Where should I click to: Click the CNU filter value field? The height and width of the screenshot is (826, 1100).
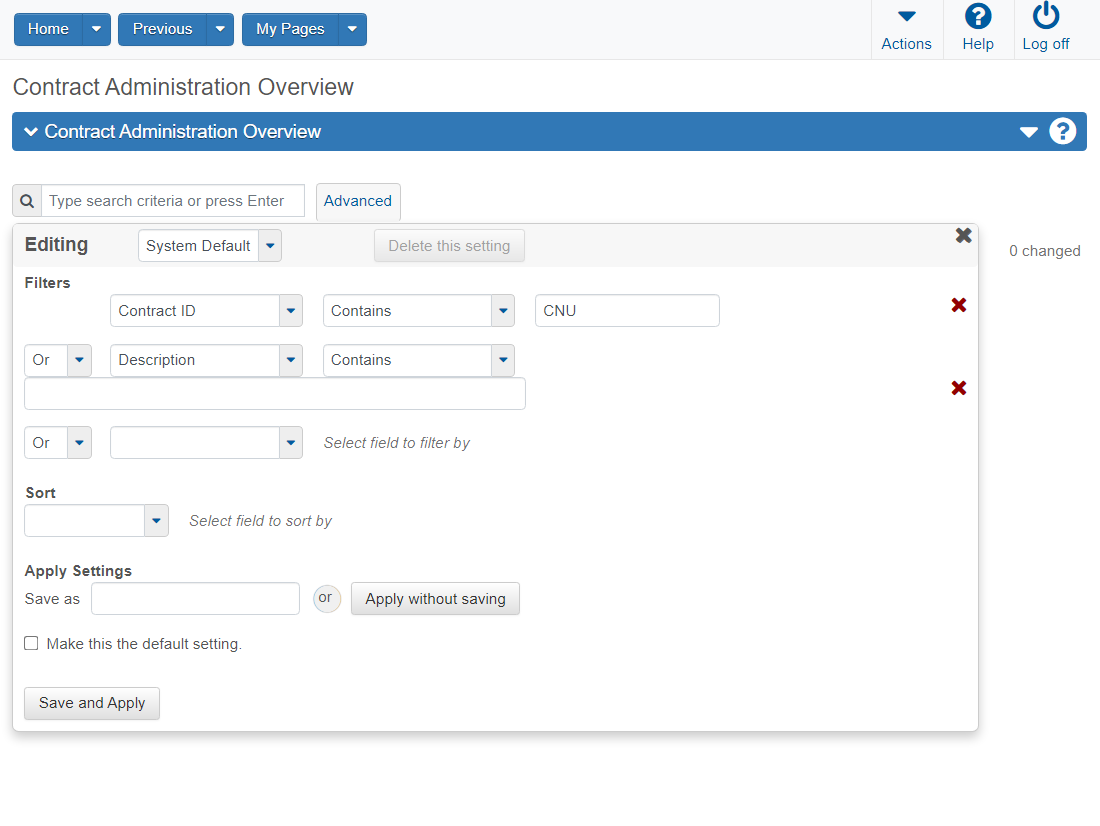627,311
